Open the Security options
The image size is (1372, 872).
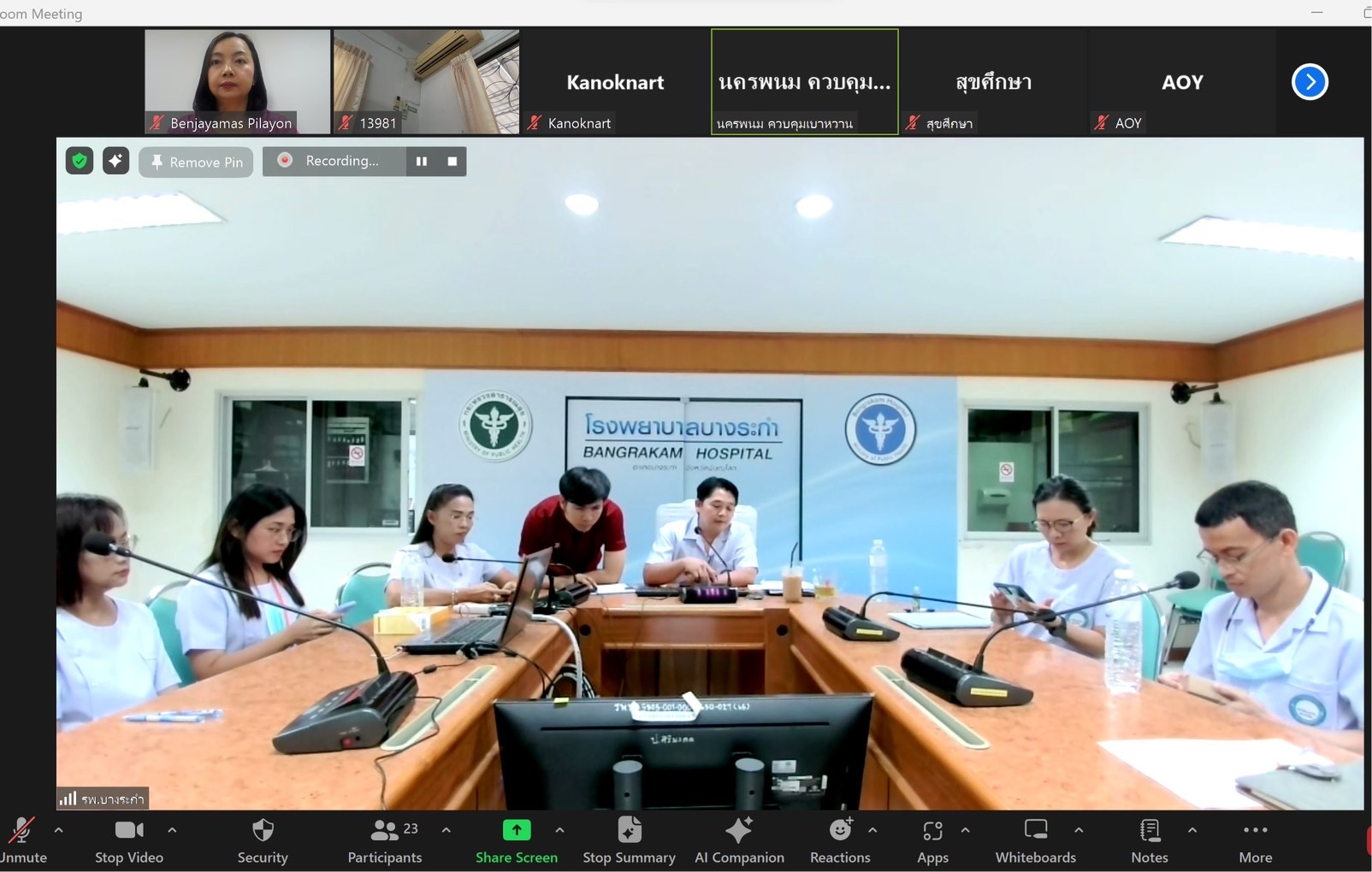point(263,840)
